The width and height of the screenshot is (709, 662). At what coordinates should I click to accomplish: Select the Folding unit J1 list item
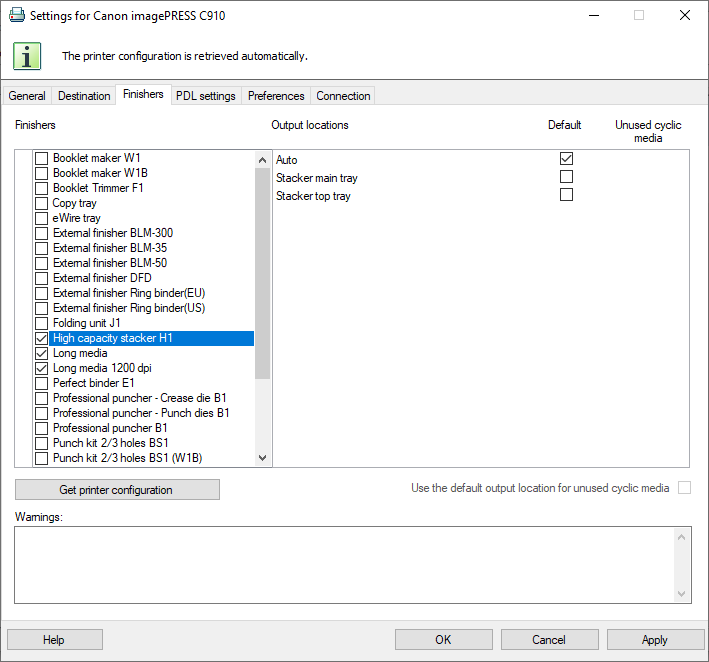[x=89, y=323]
